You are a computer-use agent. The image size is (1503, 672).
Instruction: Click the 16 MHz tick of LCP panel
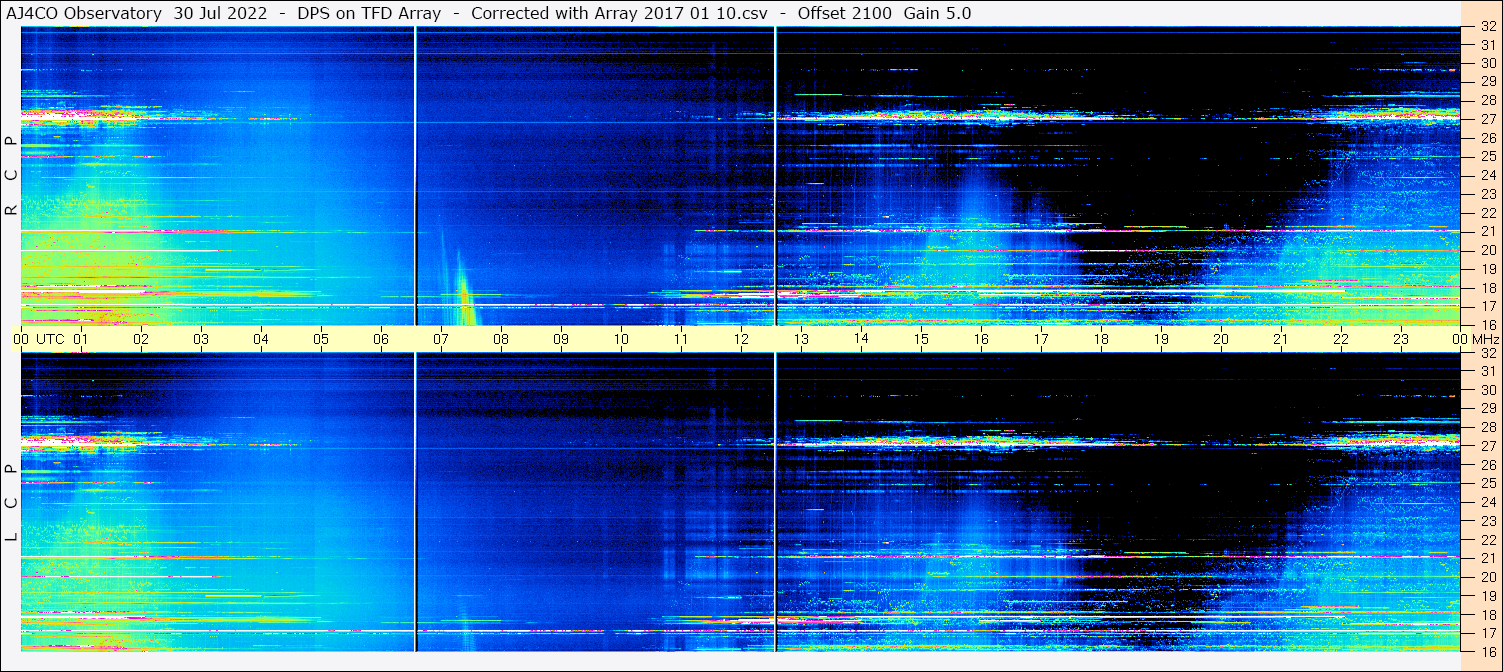pos(1487,651)
